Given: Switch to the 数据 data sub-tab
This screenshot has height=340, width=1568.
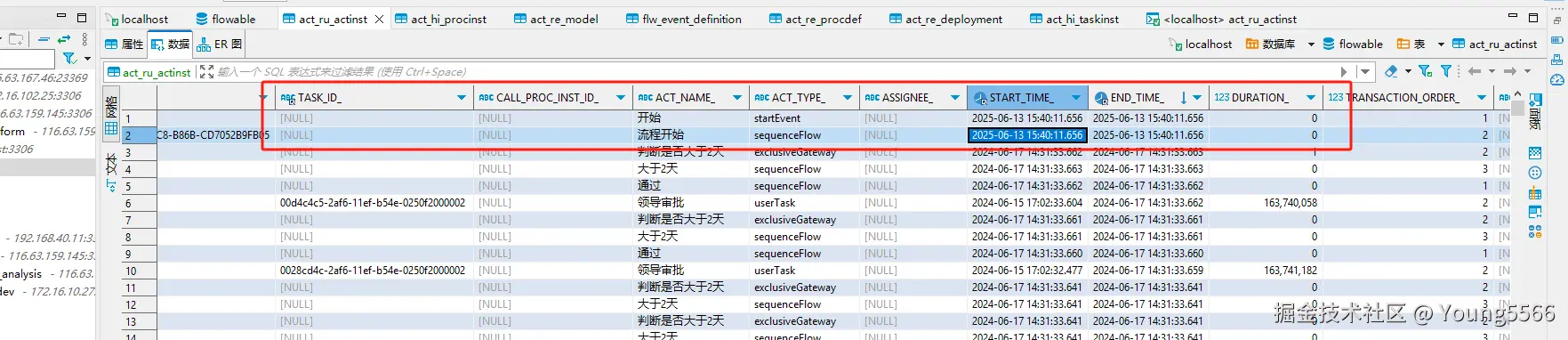Looking at the screenshot, I should [170, 44].
